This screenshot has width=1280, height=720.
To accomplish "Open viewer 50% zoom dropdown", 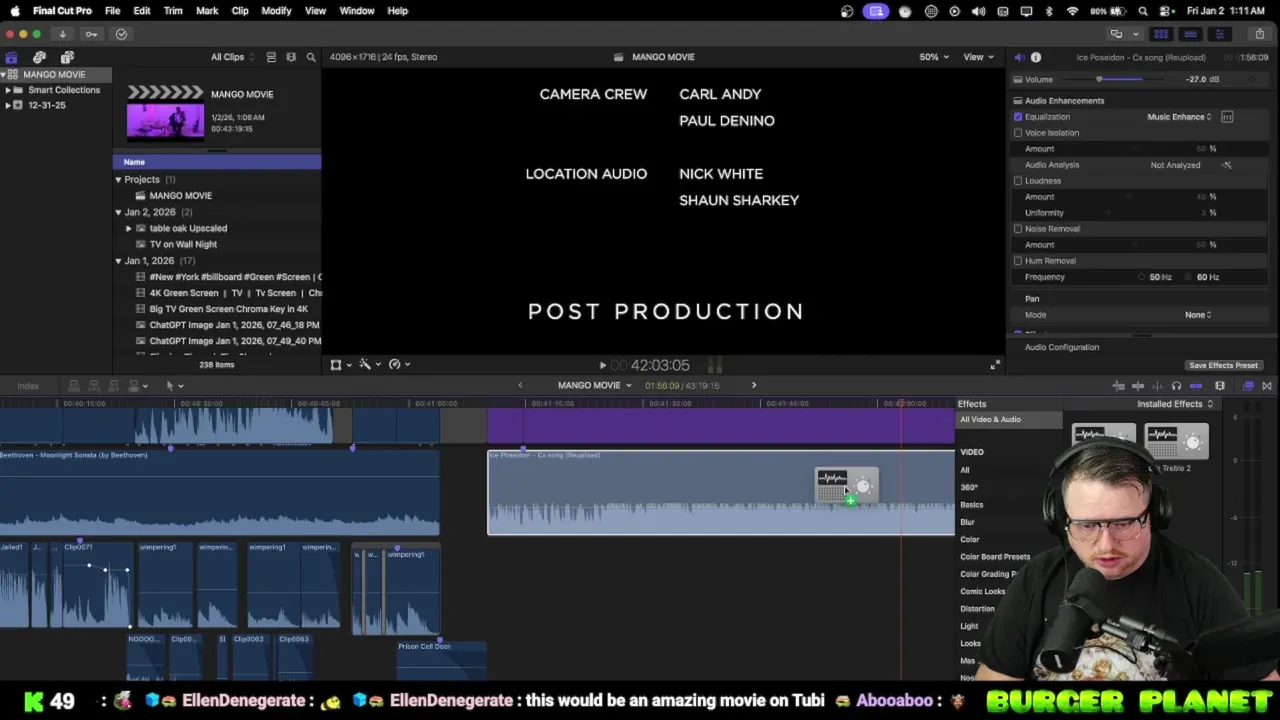I will (934, 57).
